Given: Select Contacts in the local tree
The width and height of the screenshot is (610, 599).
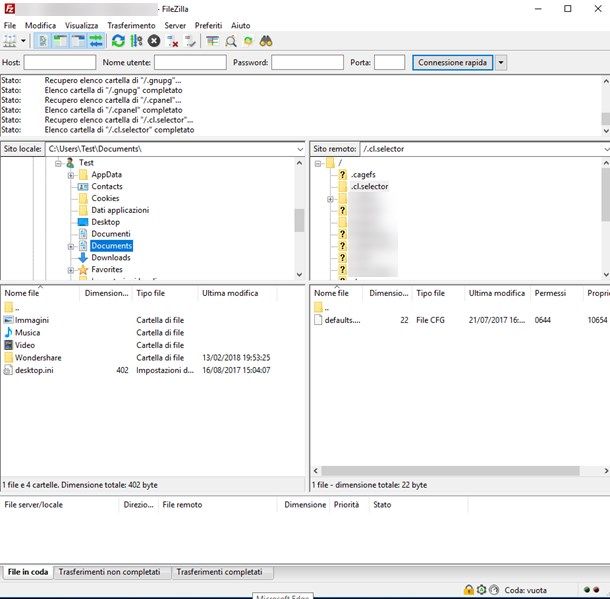Looking at the screenshot, I should [x=107, y=186].
